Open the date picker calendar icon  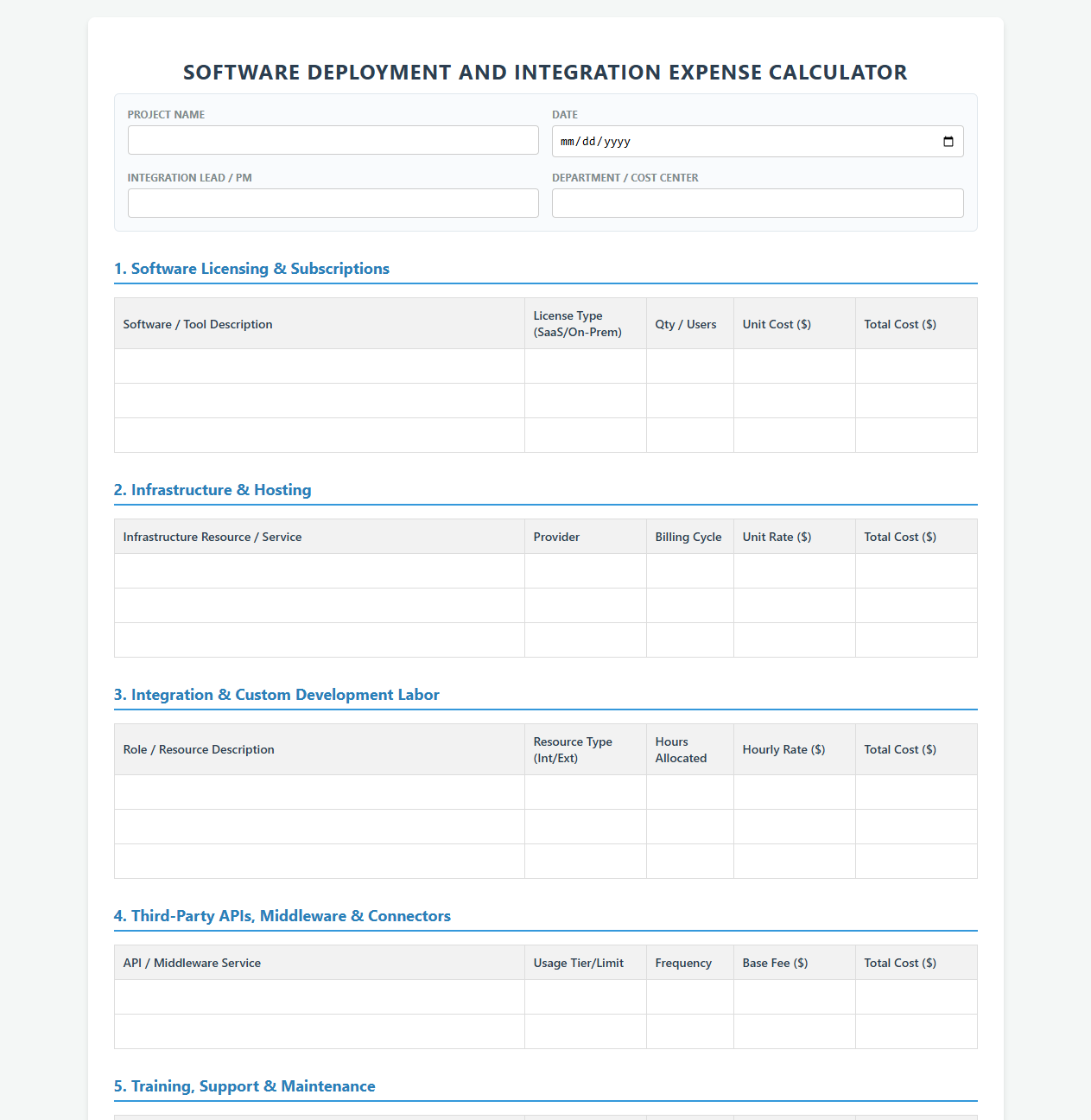pos(948,142)
